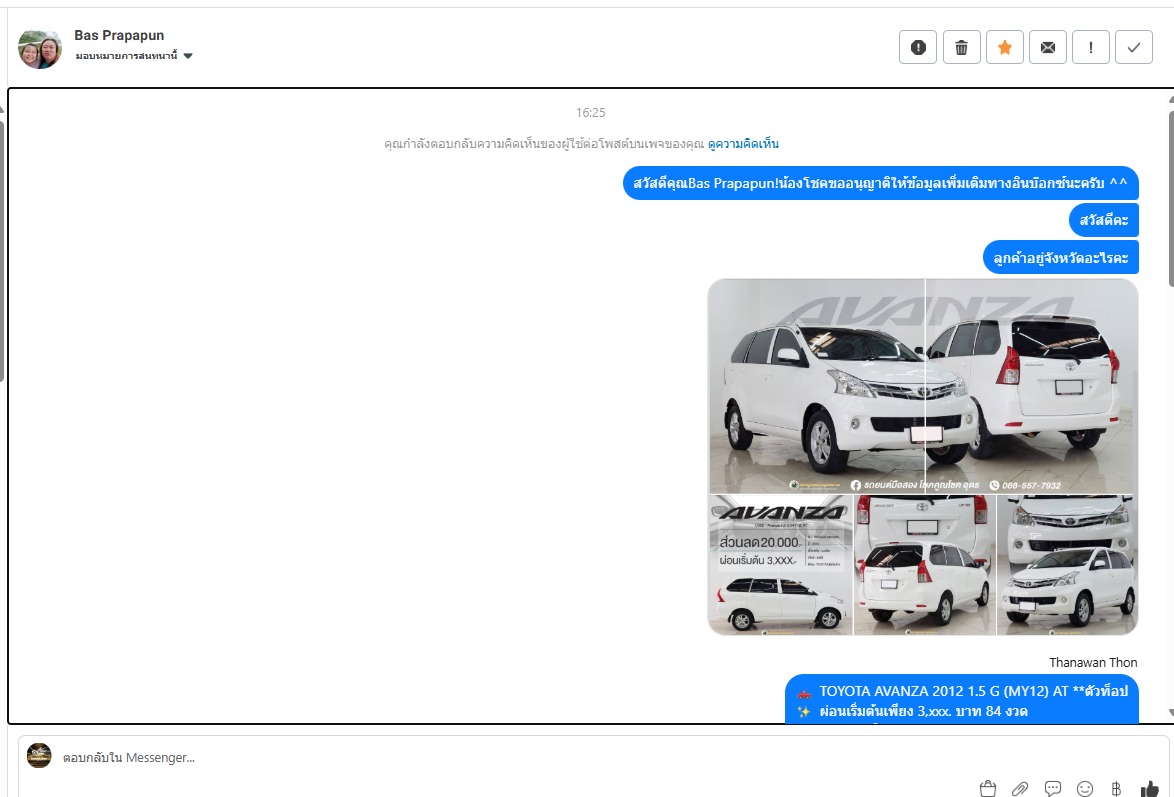The image size is (1174, 797).
Task: Click sender name Thanawan Thon
Action: [1093, 662]
